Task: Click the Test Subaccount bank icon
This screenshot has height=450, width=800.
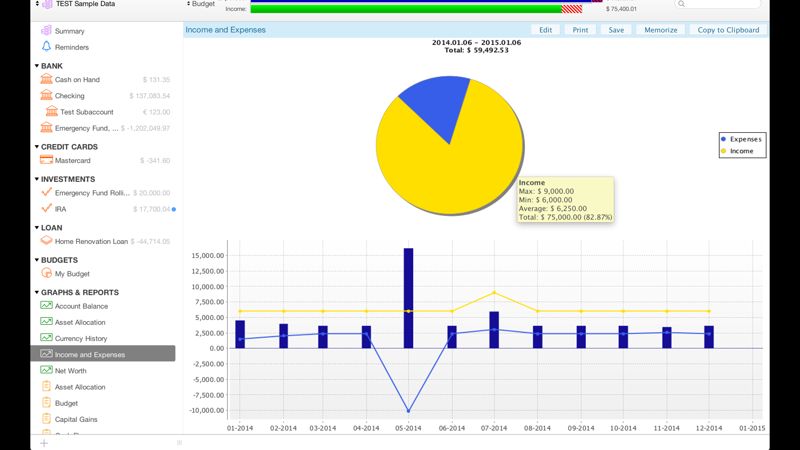Action: click(52, 111)
